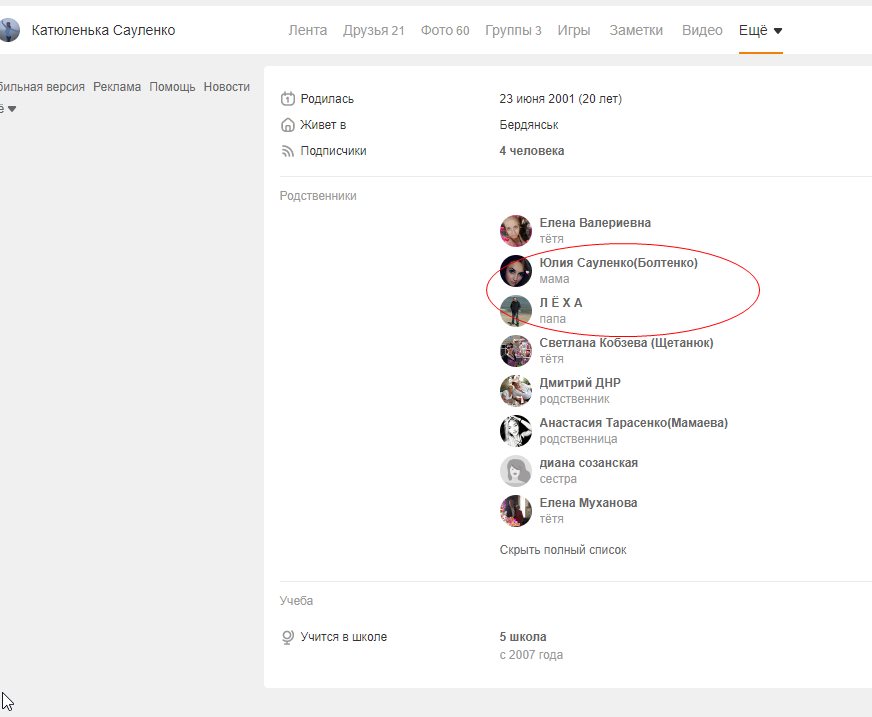
Task: Open the Друзья 21 tab
Action: tap(373, 30)
